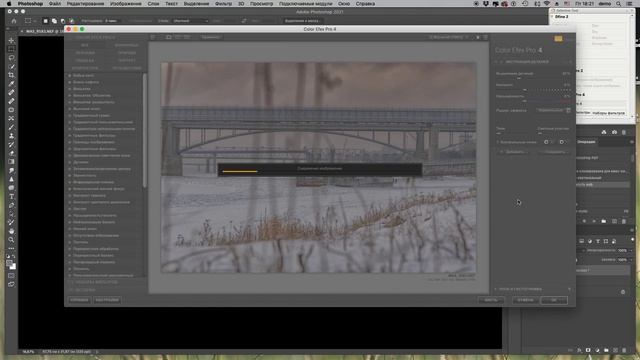This screenshot has width=640, height=360.
Task: Click filter list vertical scrollbar
Action: point(144,131)
